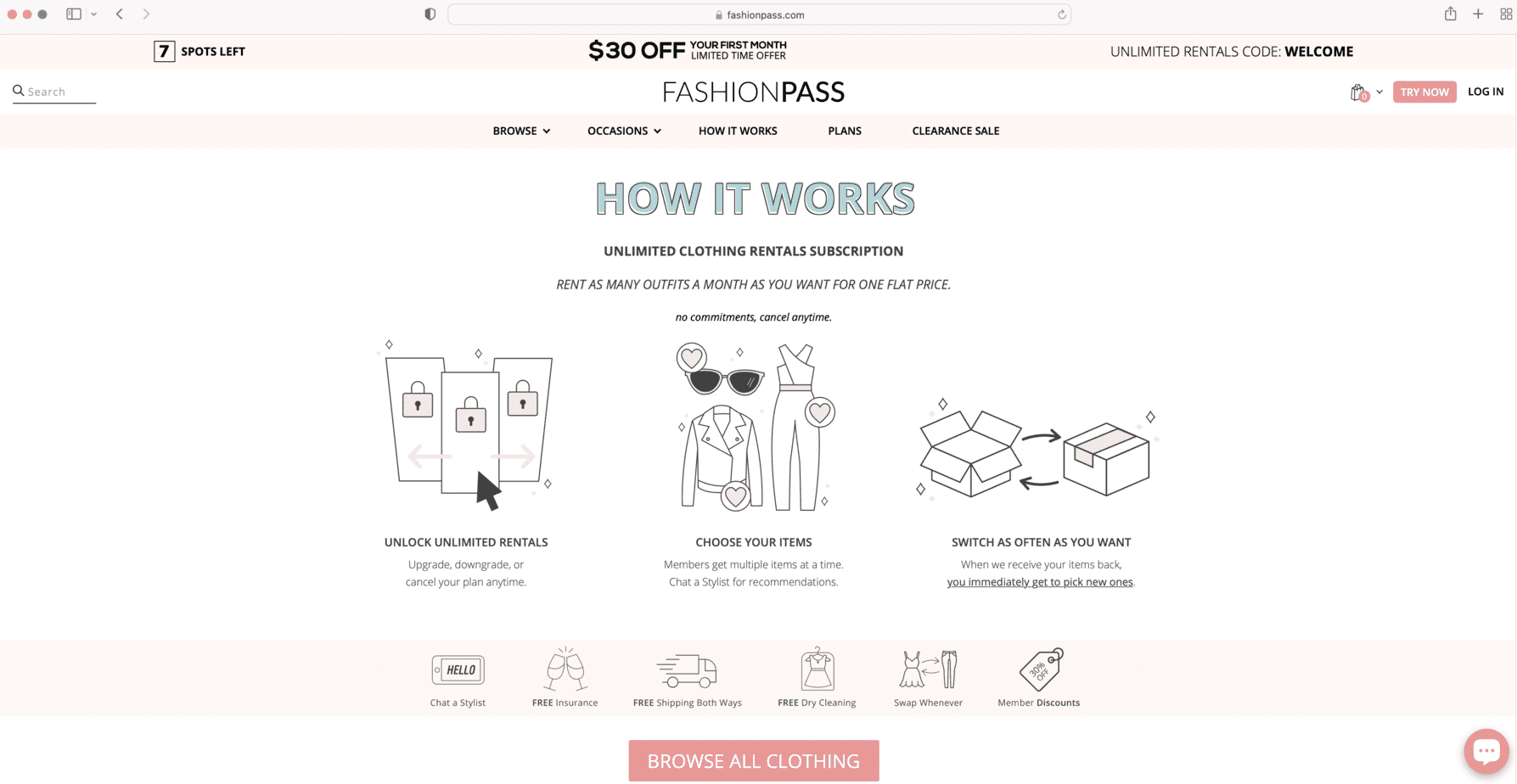Toggle the Safari sidebar button

74,14
